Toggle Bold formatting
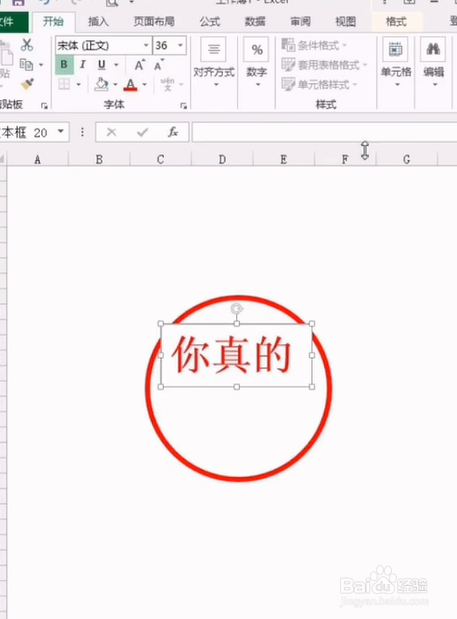The height and width of the screenshot is (619, 457). [x=64, y=65]
